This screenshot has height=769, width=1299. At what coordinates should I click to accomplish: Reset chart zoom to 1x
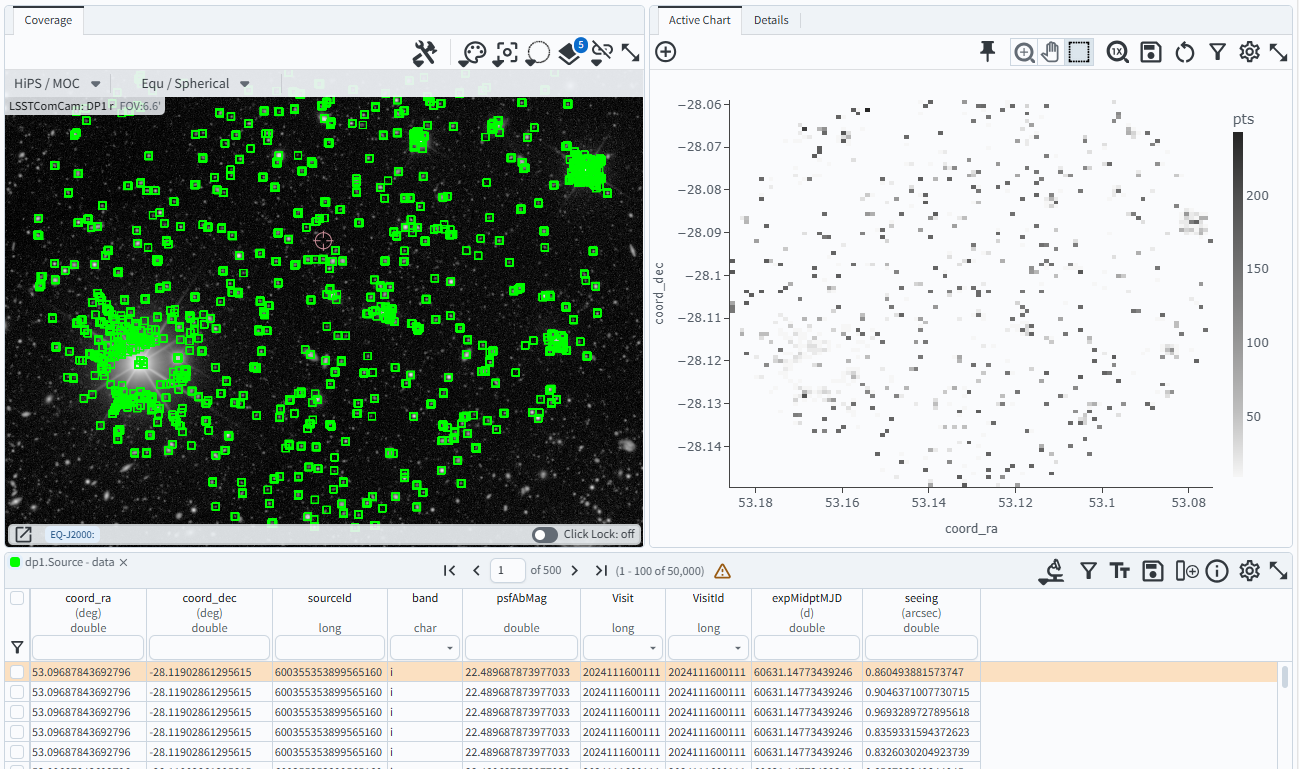click(x=1117, y=53)
